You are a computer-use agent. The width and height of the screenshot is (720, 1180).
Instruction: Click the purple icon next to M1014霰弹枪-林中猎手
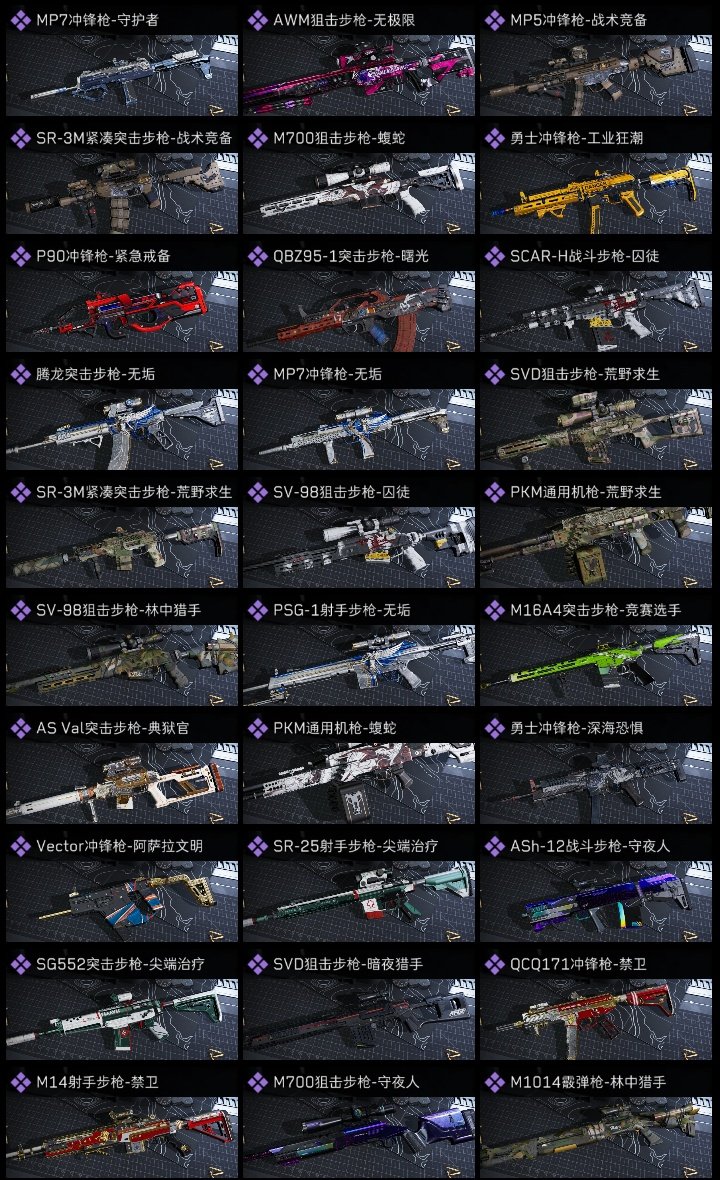point(495,1082)
